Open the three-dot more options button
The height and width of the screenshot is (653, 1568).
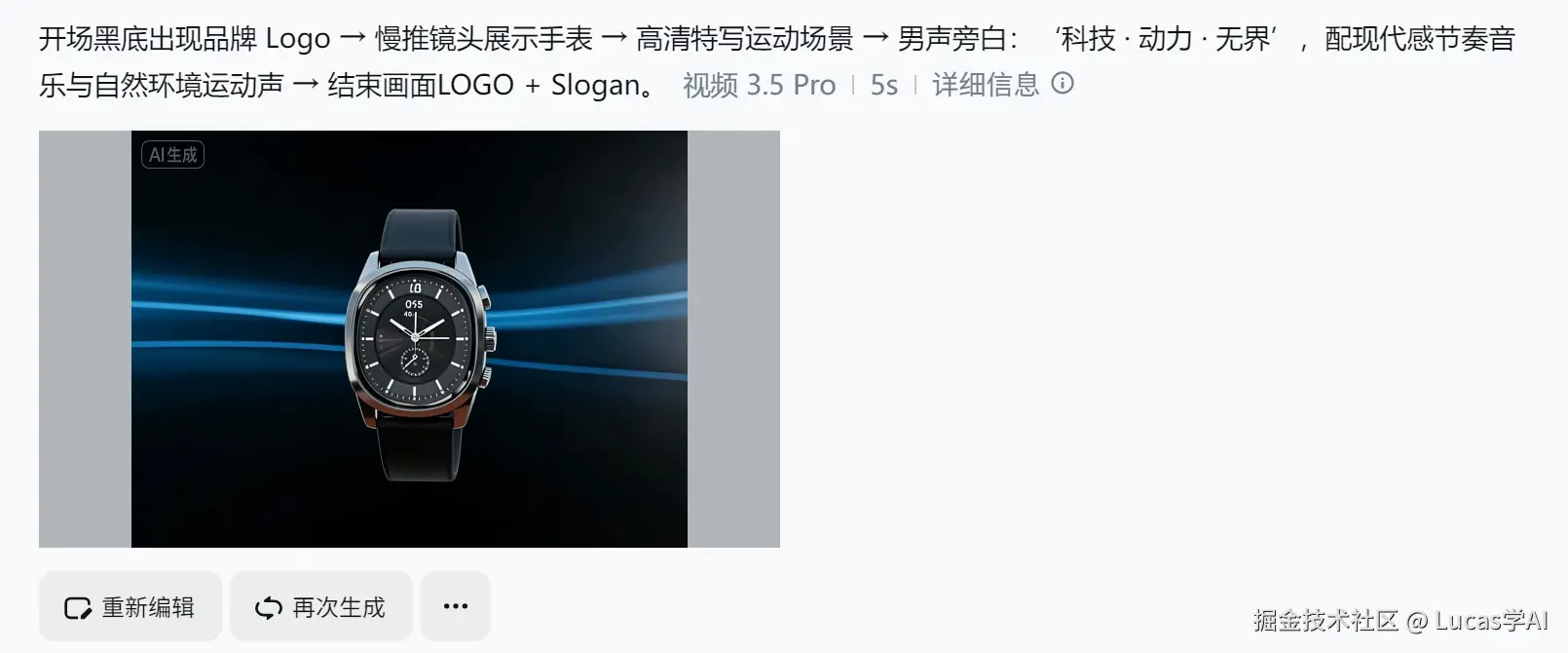click(456, 606)
